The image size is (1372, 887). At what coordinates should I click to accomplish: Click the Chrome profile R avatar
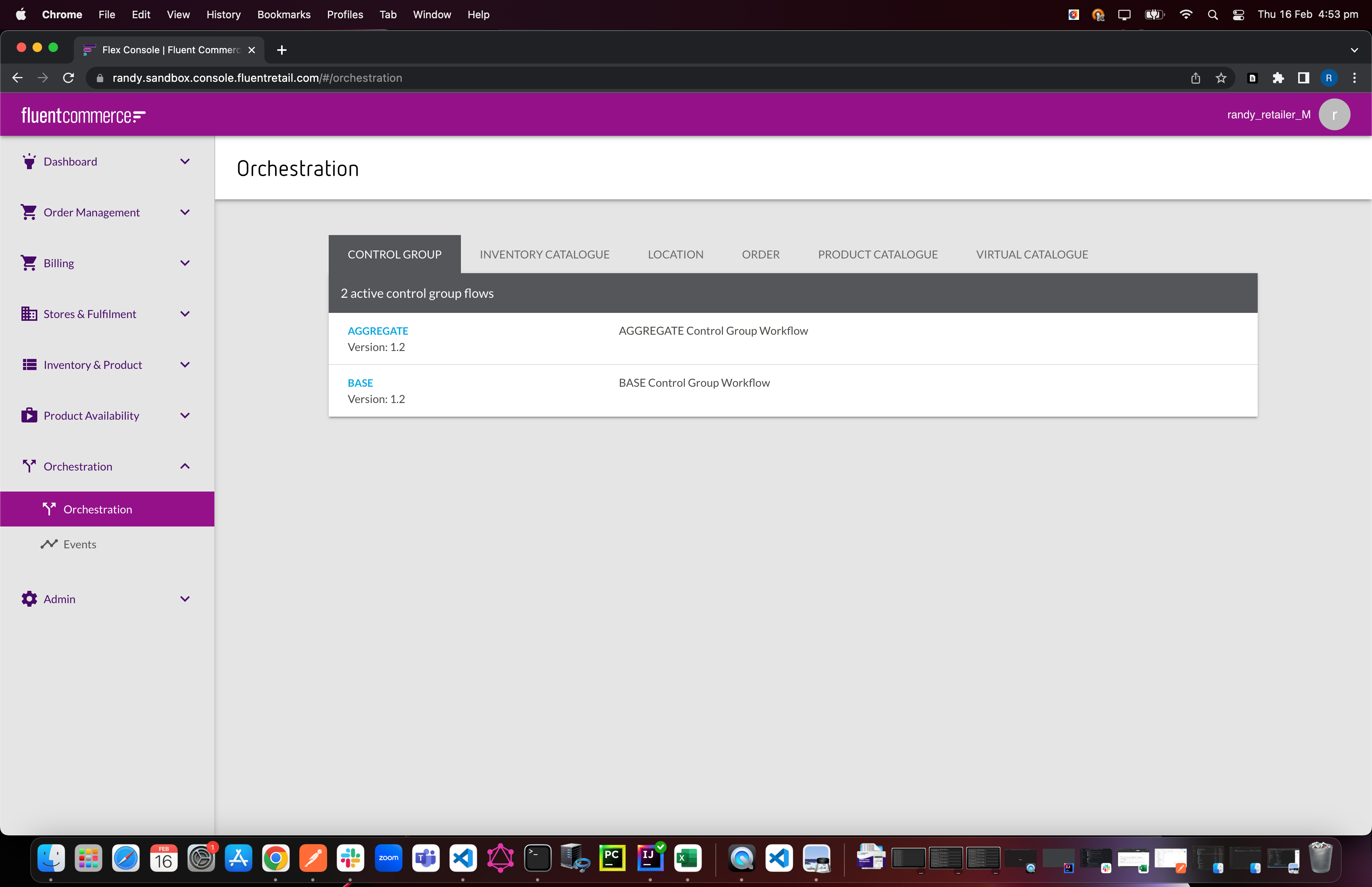tap(1328, 78)
